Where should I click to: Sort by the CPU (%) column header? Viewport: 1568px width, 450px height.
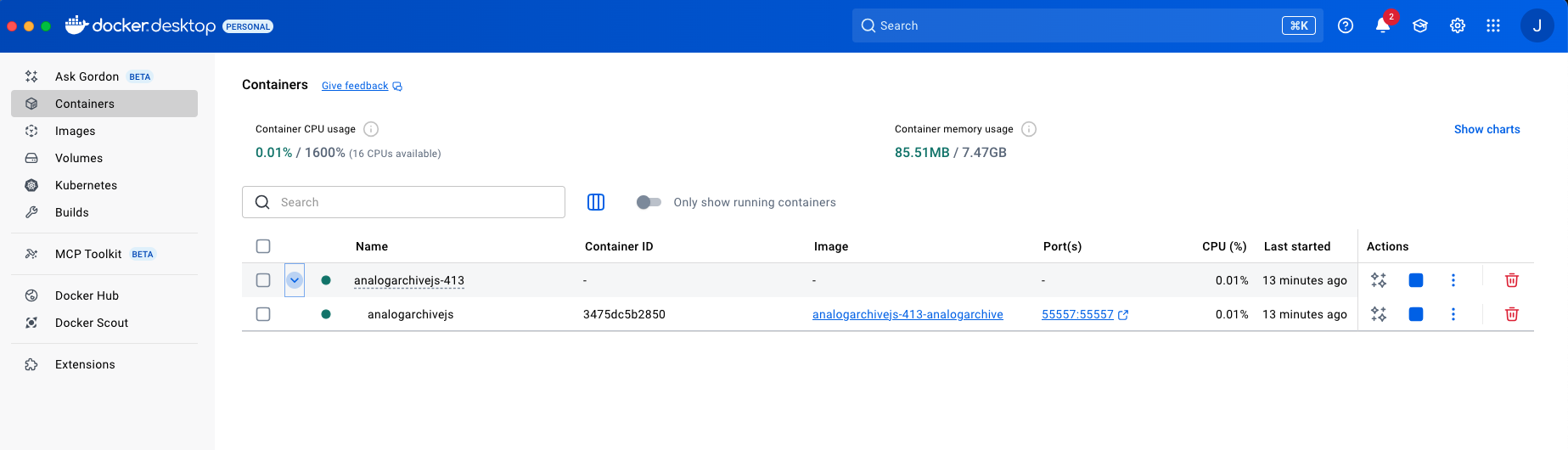pos(1224,246)
